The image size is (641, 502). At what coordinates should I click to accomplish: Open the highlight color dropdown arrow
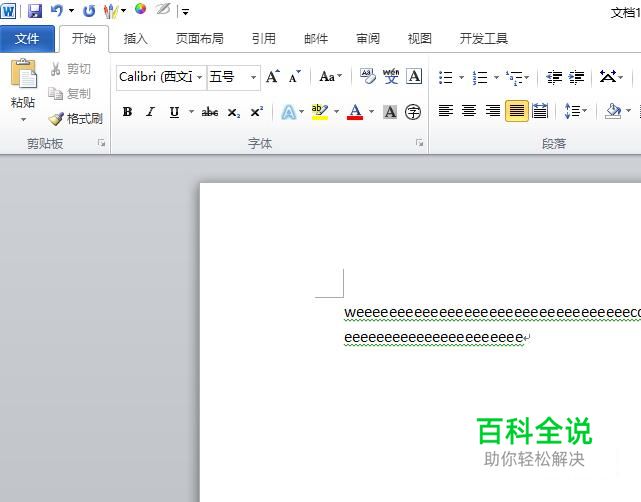pos(336,112)
